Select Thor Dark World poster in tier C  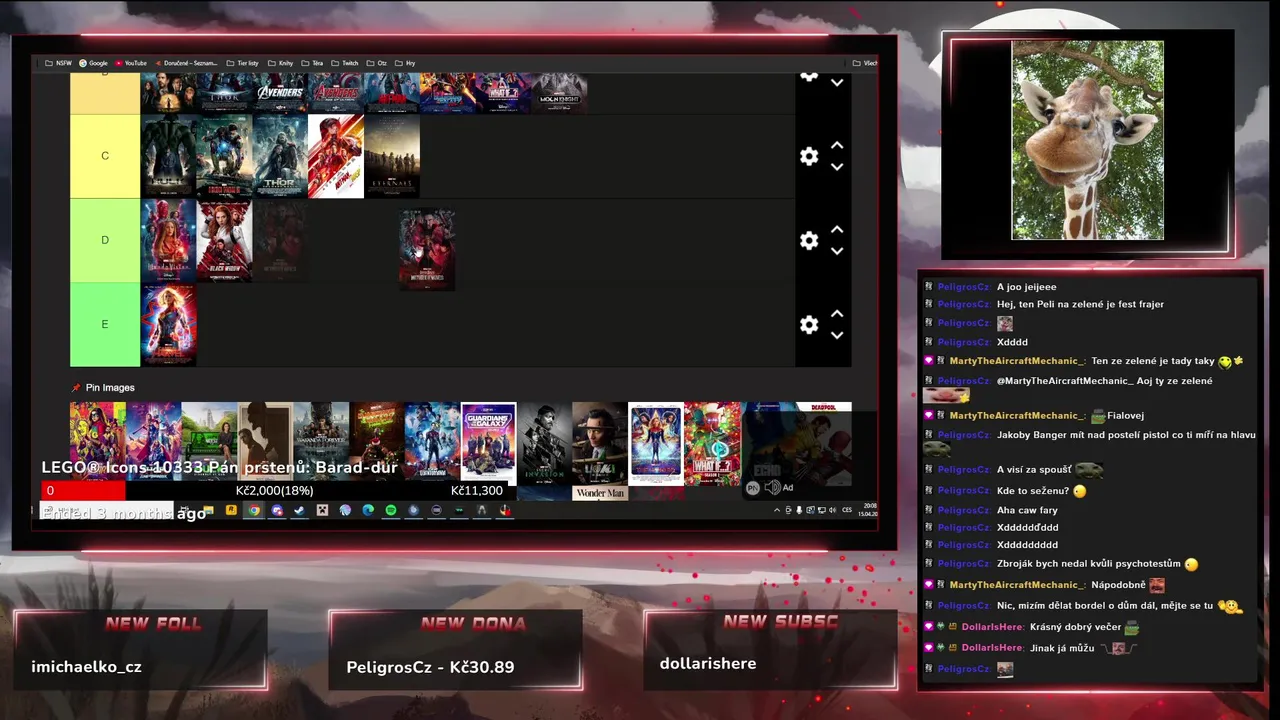pos(280,156)
